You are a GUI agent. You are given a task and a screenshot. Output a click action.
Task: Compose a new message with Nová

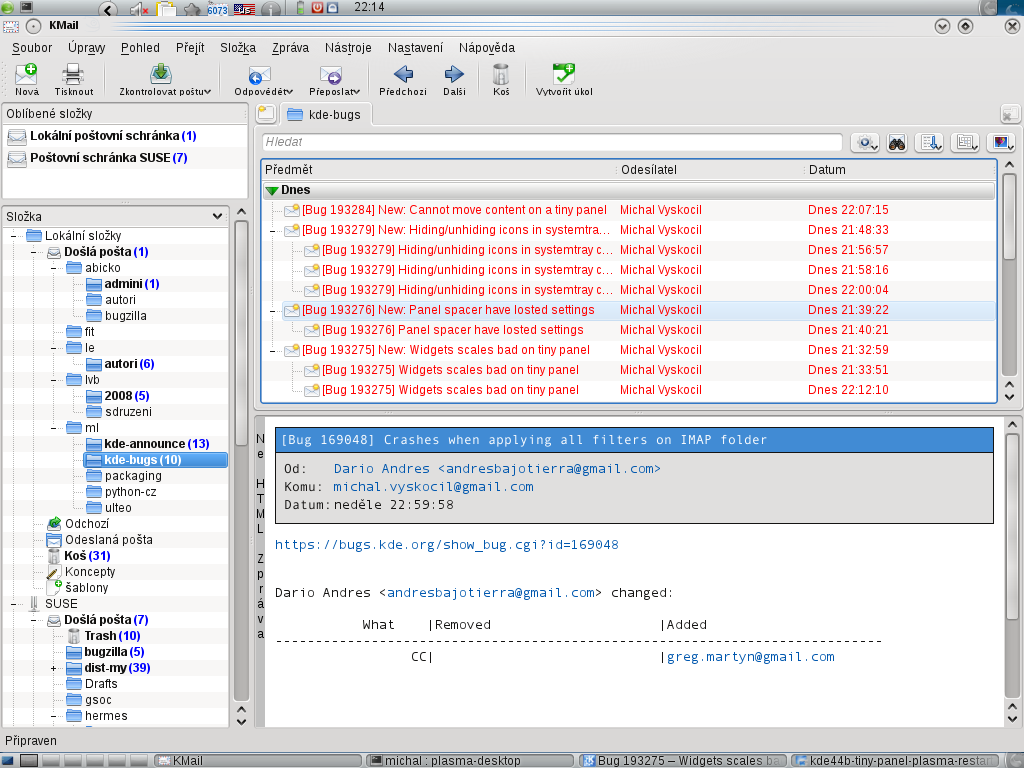coord(27,79)
